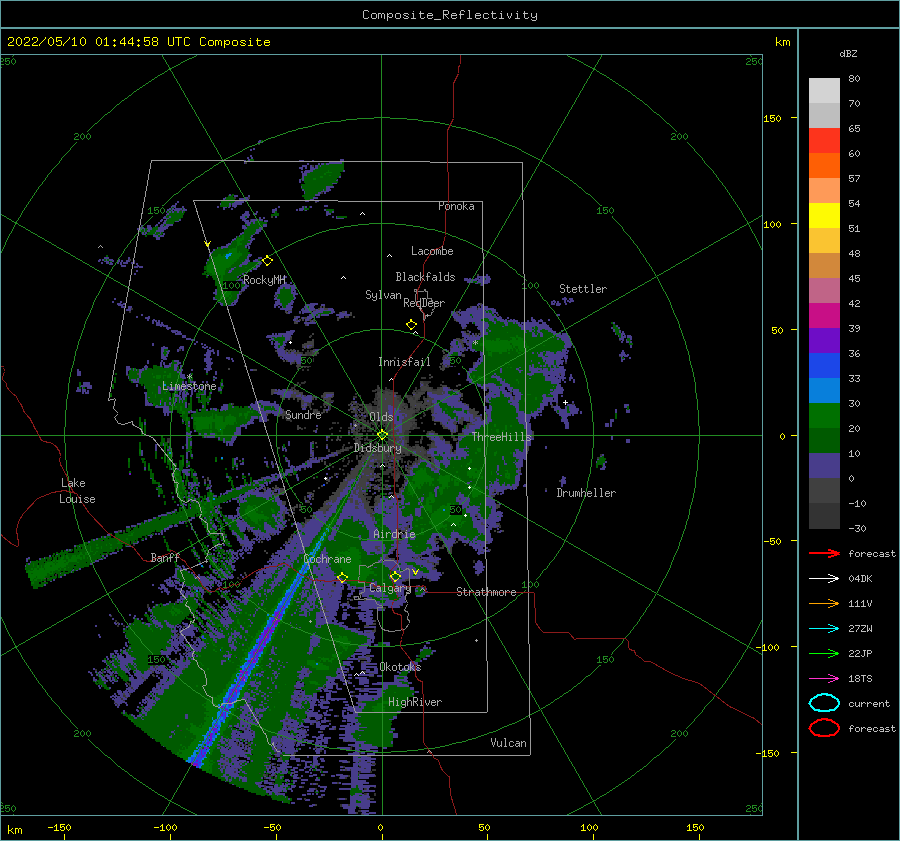Viewport: 900px width, 841px height.
Task: Click the Vulcan city label
Action: coord(509,743)
